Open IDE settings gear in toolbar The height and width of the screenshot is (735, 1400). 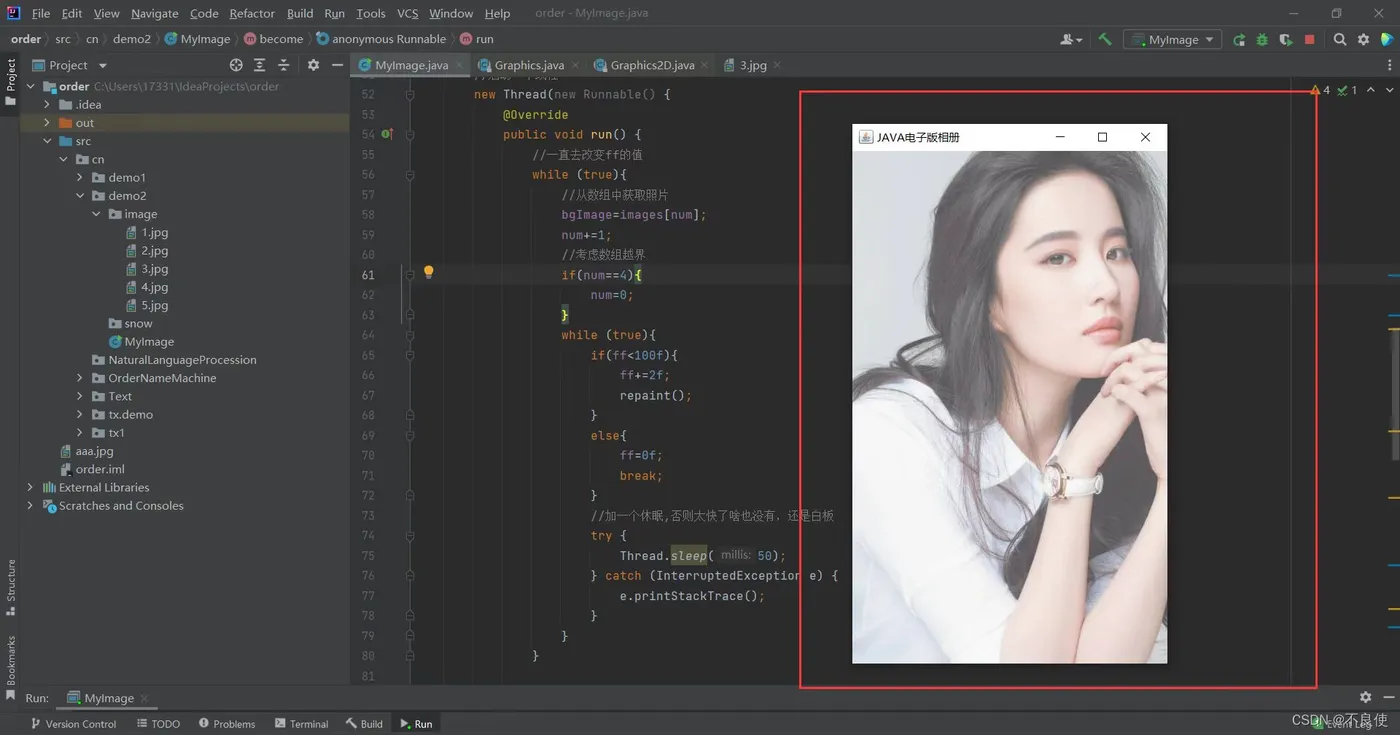coord(1364,39)
